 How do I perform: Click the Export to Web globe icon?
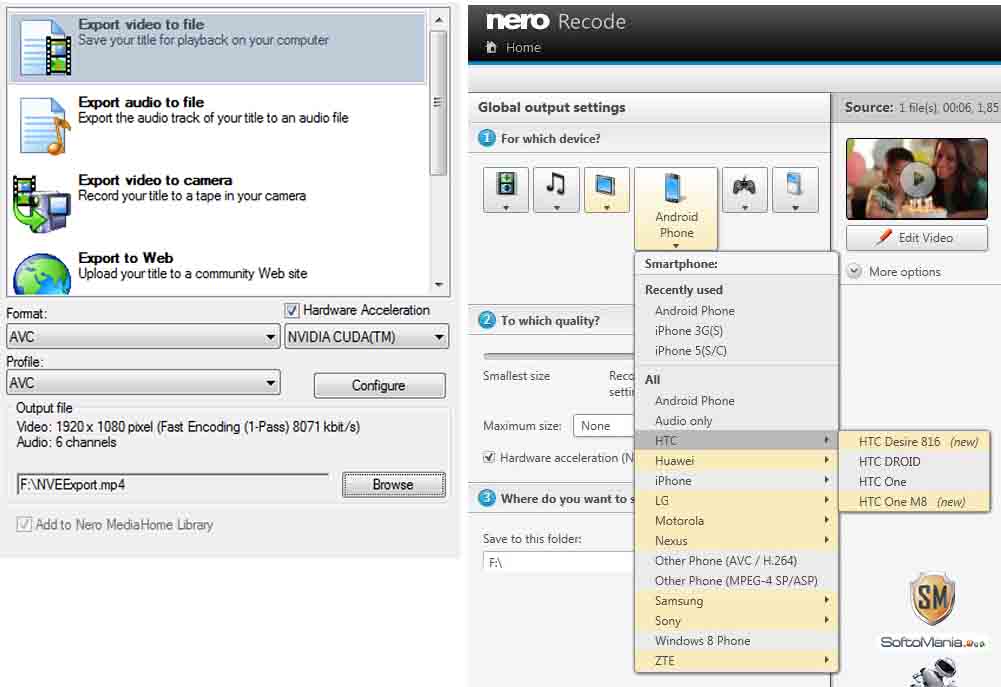point(40,271)
